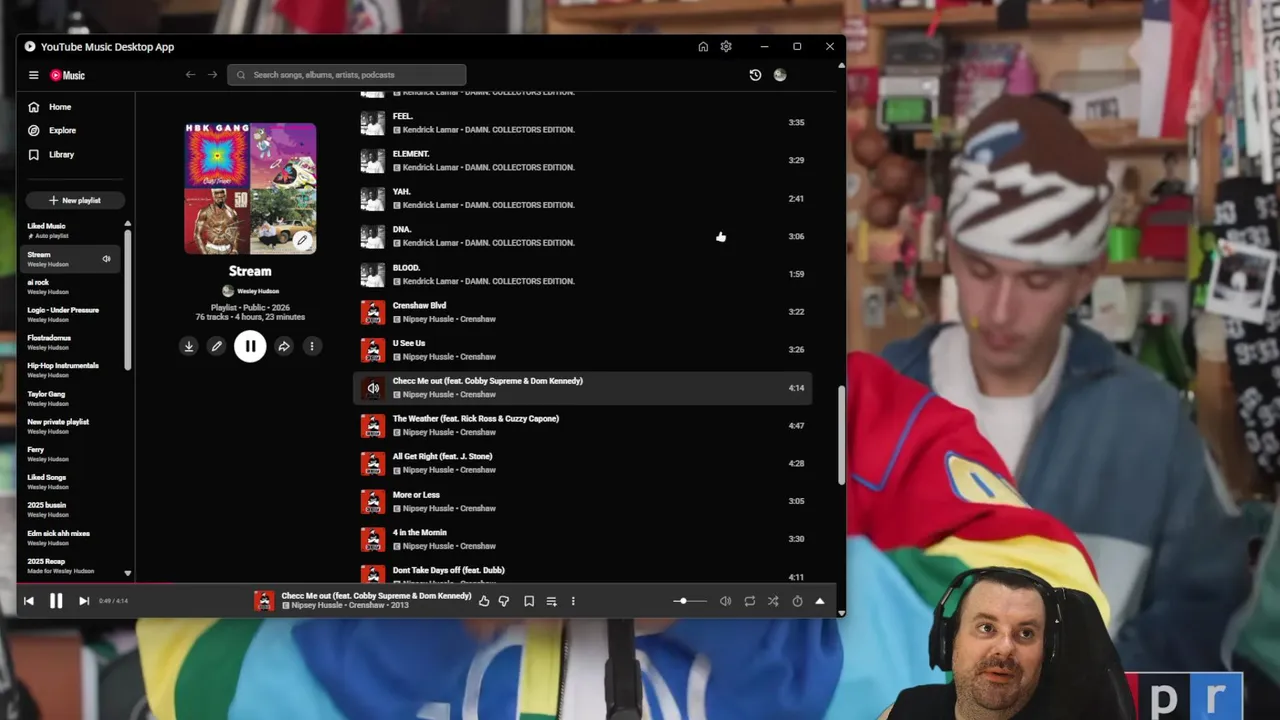Adjust the volume slider
This screenshot has width=1280, height=720.
click(690, 601)
